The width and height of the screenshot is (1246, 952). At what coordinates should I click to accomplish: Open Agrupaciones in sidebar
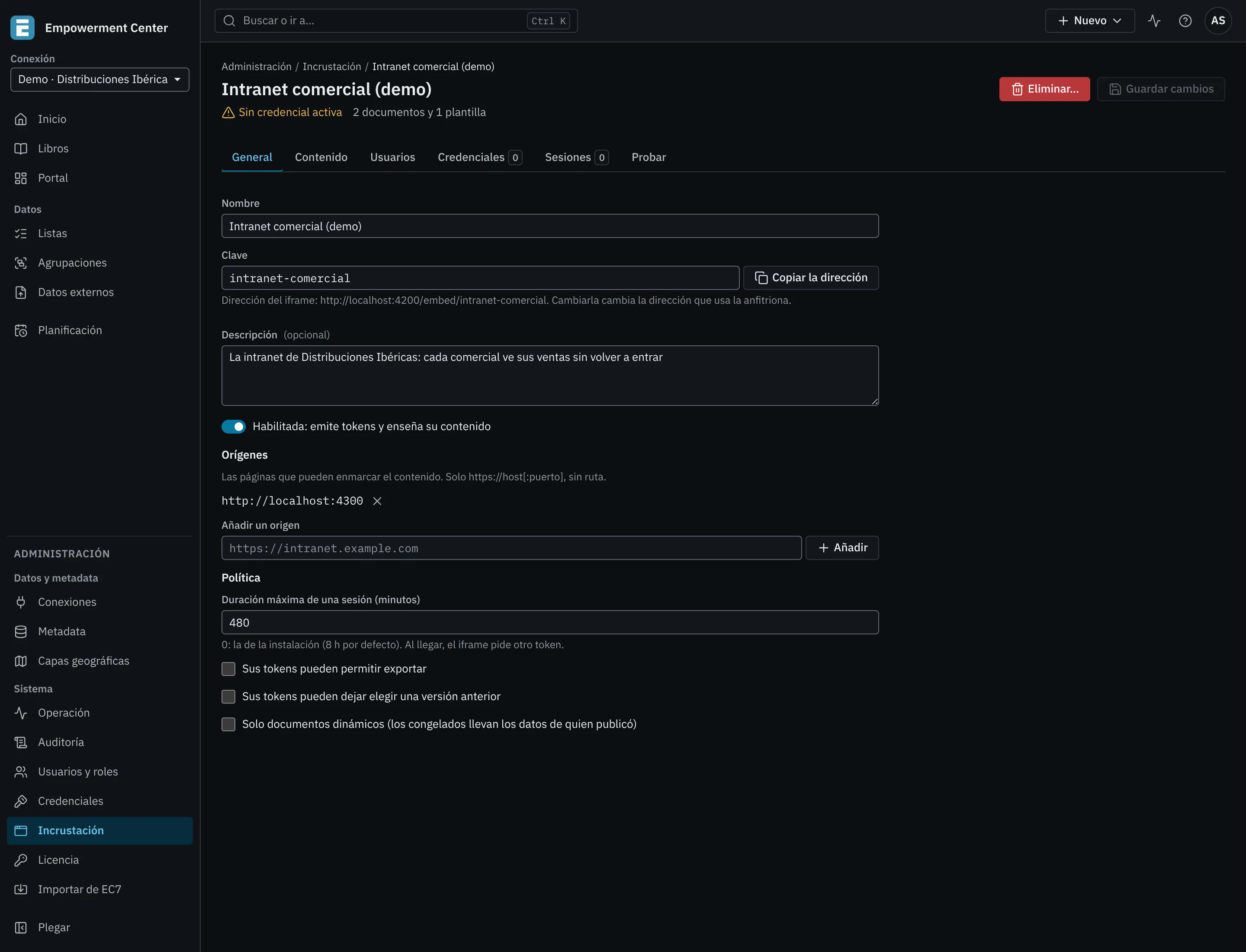(x=100, y=263)
